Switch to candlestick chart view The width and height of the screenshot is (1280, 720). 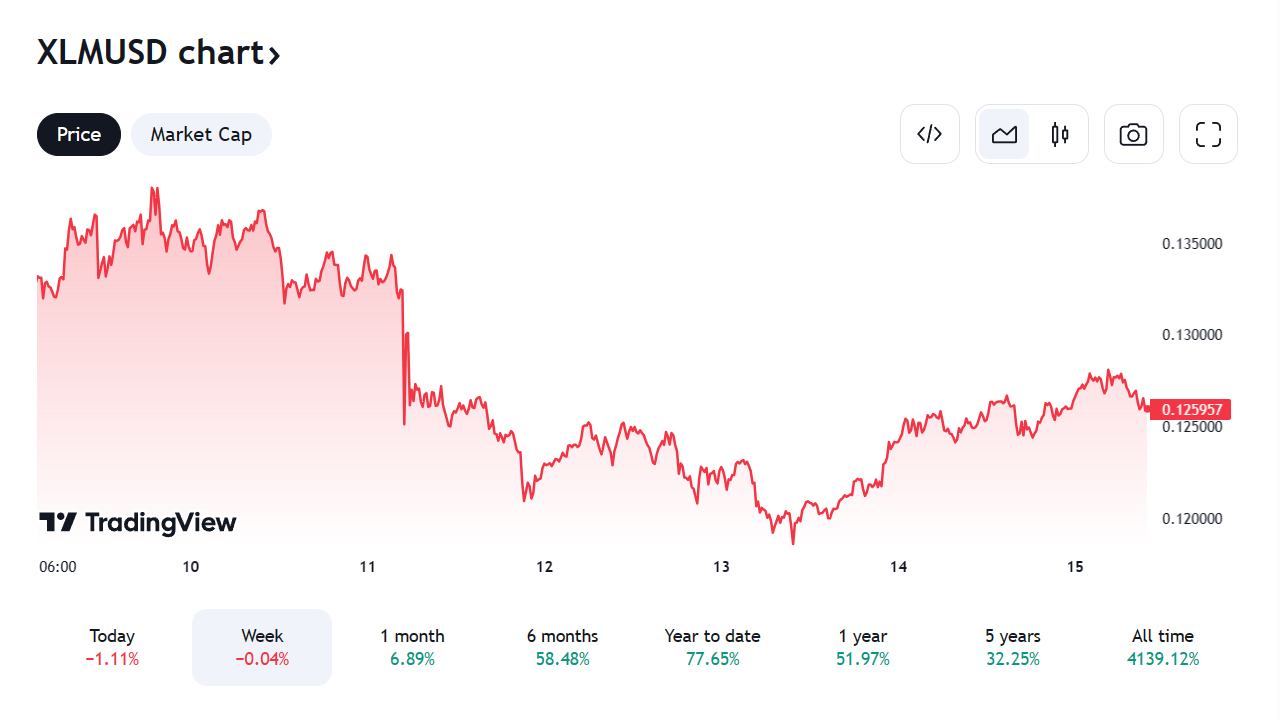point(1060,134)
